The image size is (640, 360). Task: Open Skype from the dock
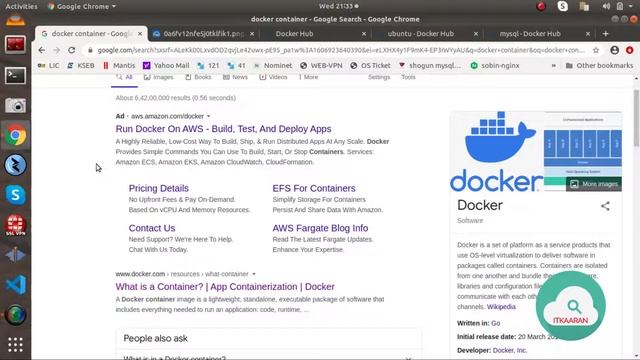15,195
